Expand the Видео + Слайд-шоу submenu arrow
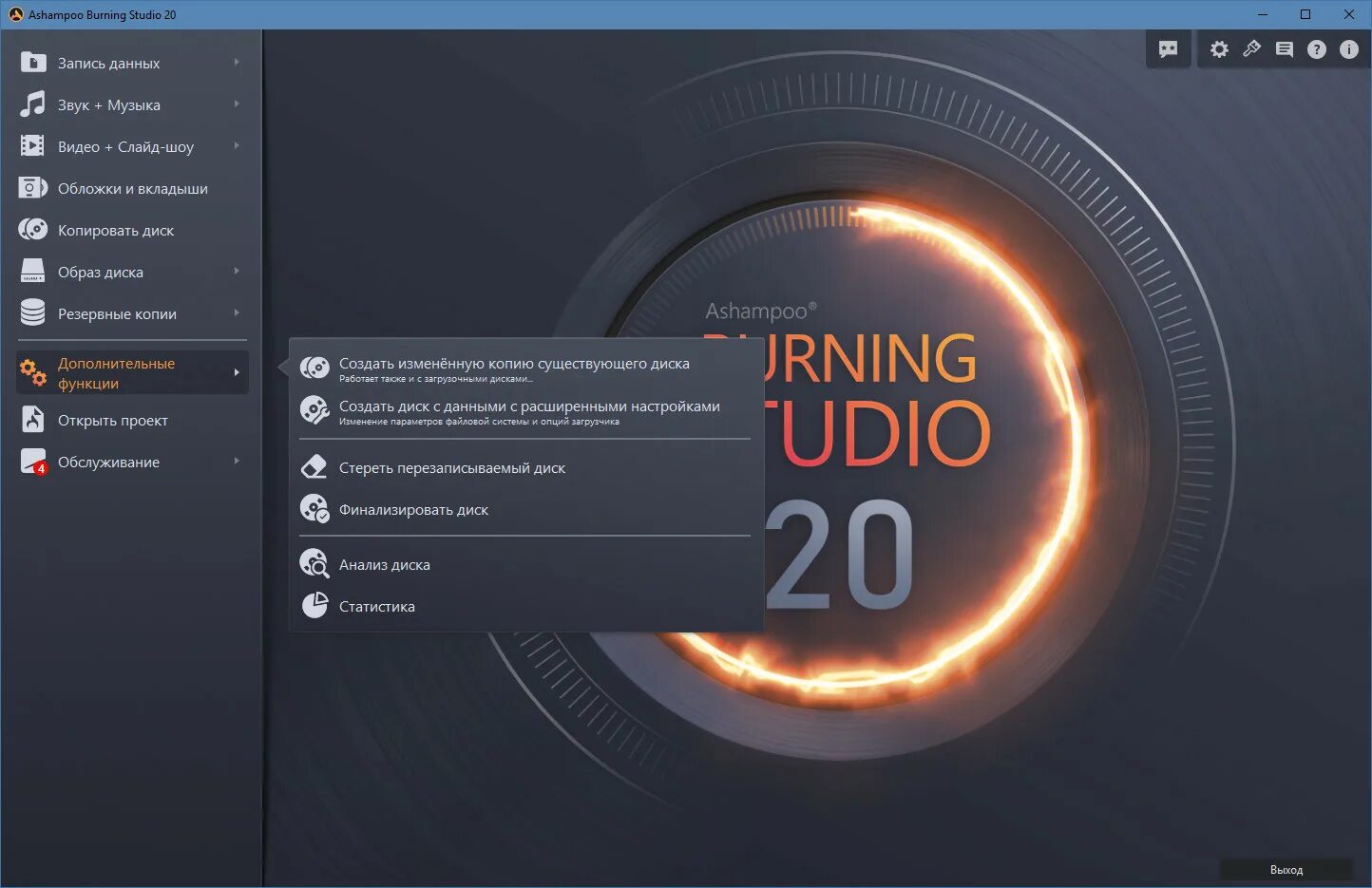Screen dimensions: 1372x888 click(237, 146)
